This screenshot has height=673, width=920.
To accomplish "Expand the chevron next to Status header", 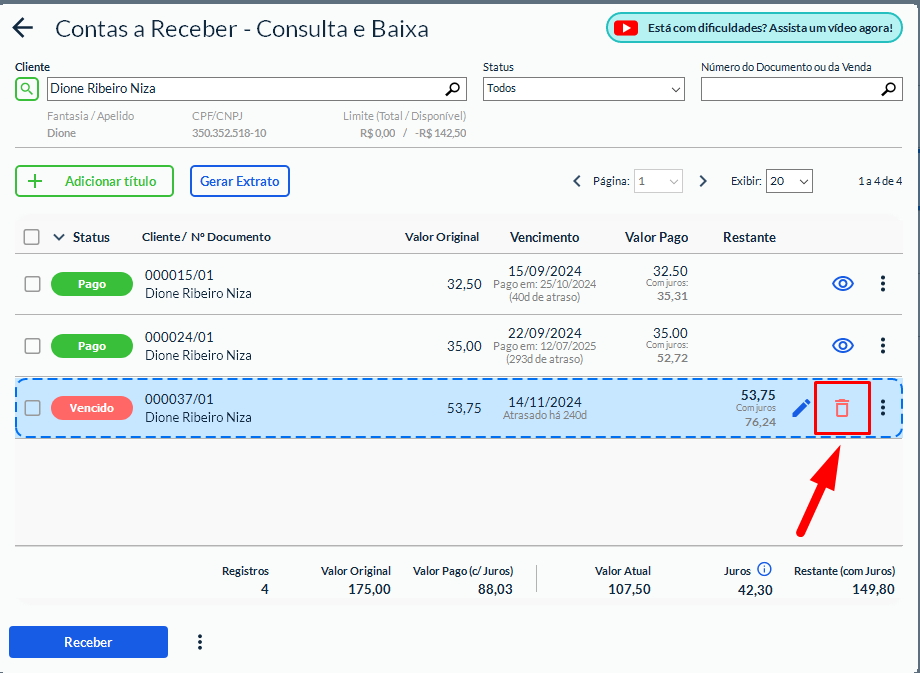I will [x=58, y=237].
